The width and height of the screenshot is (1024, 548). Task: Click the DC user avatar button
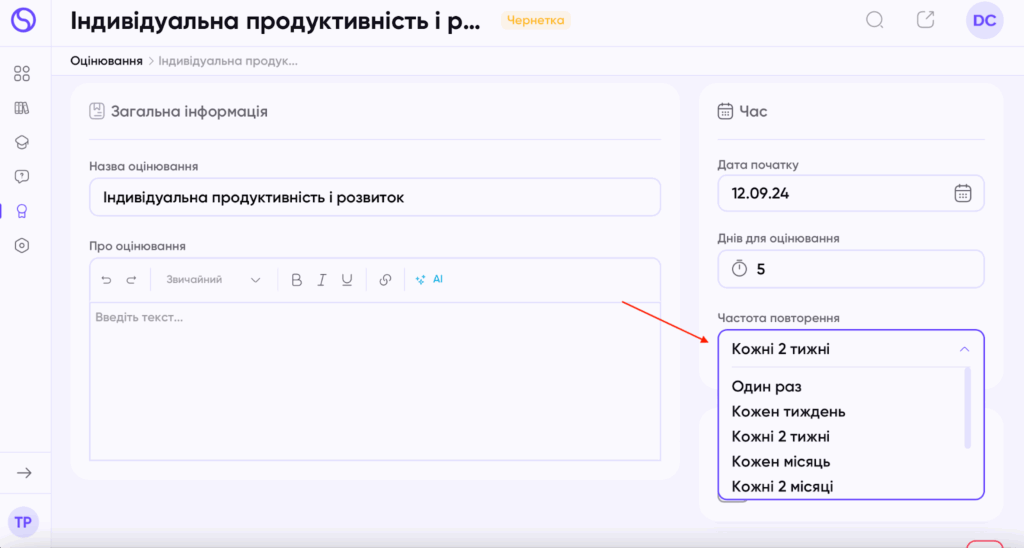pos(984,21)
